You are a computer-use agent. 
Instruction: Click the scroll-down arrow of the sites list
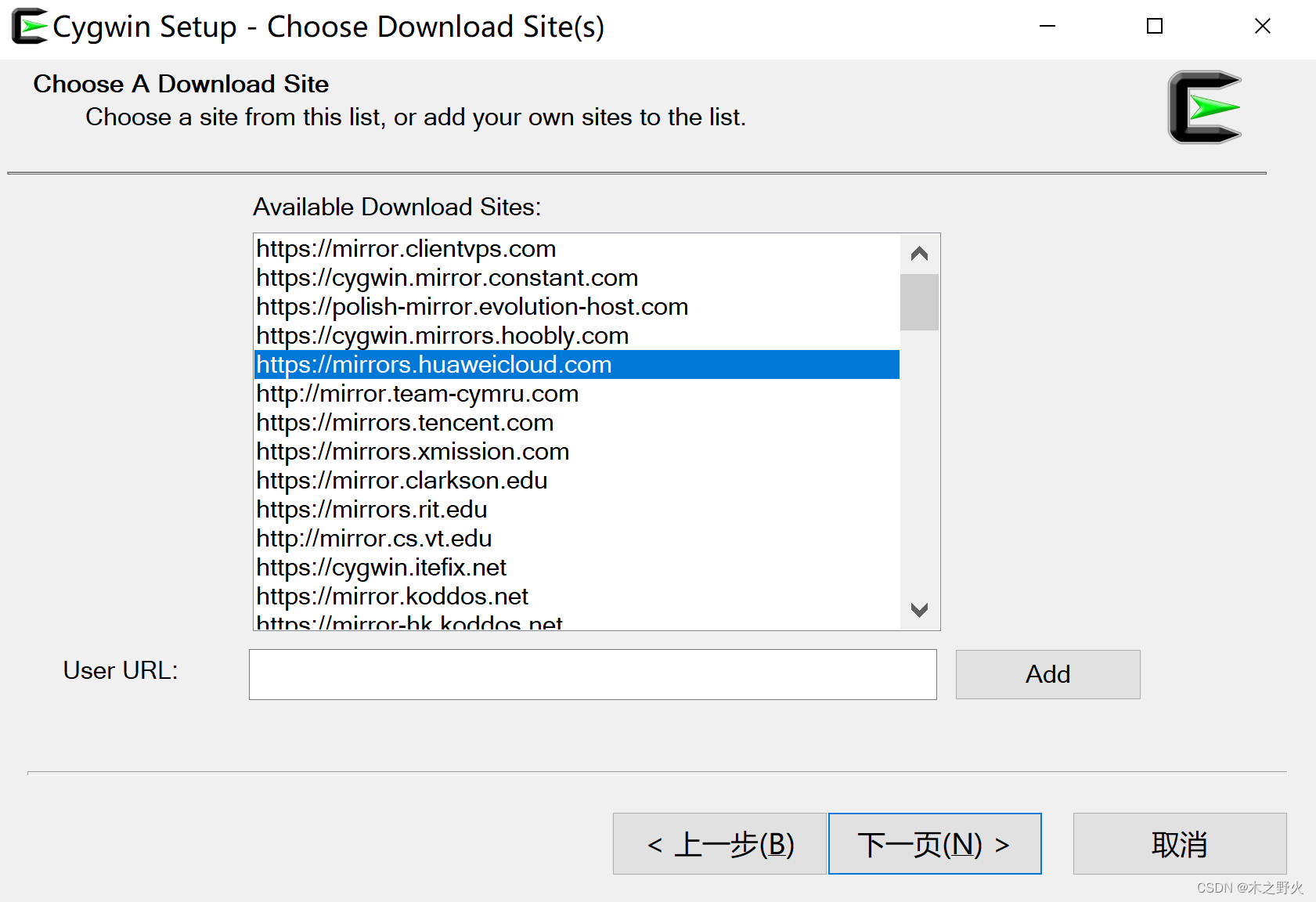pyautogui.click(x=919, y=609)
